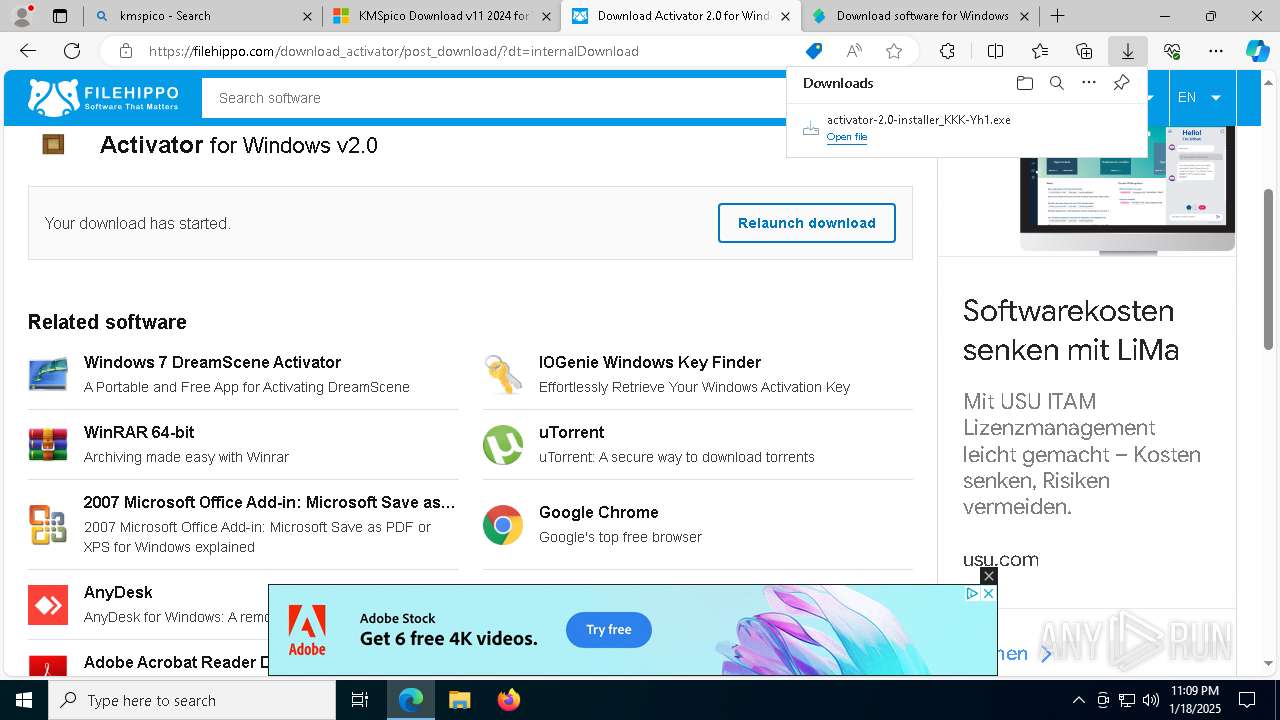1280x720 pixels.
Task: Open the Copilot sidebar icon
Action: [1257, 51]
